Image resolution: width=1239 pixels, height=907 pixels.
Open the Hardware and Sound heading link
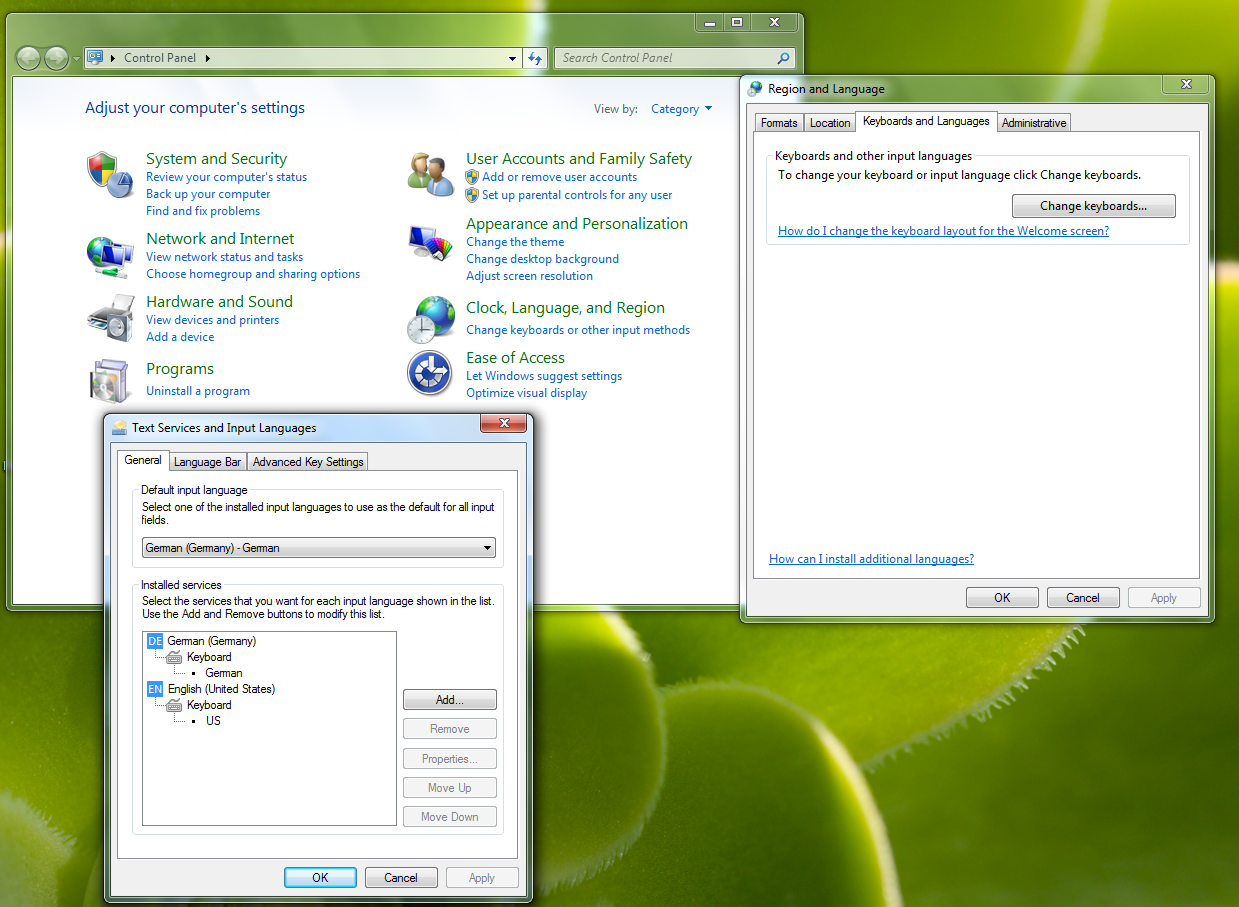(x=219, y=302)
